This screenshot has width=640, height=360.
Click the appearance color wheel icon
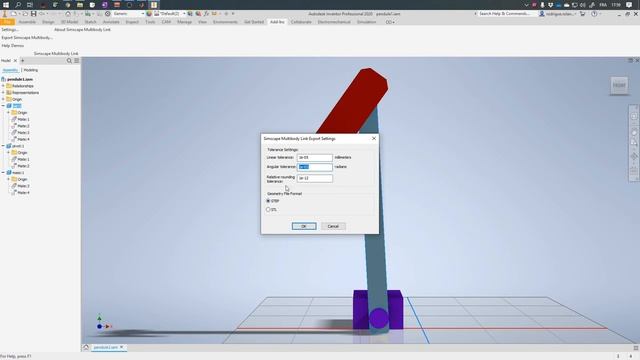coord(149,14)
